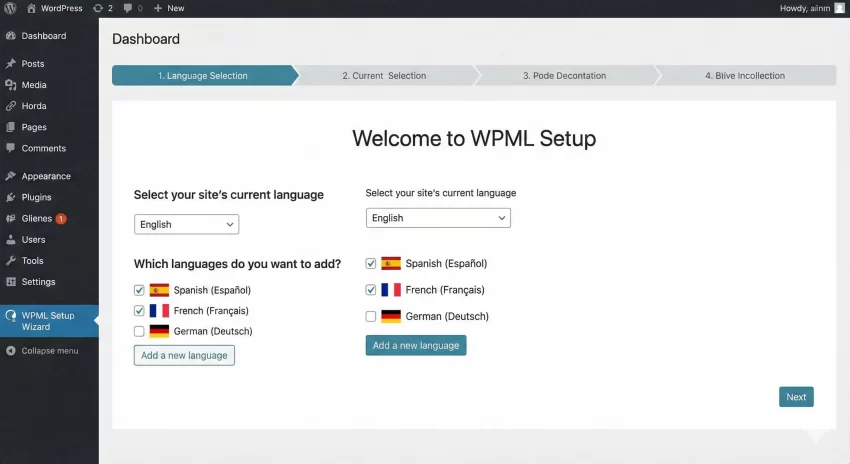The width and height of the screenshot is (850, 464).
Task: Click the Media icon in sidebar
Action: [10, 85]
